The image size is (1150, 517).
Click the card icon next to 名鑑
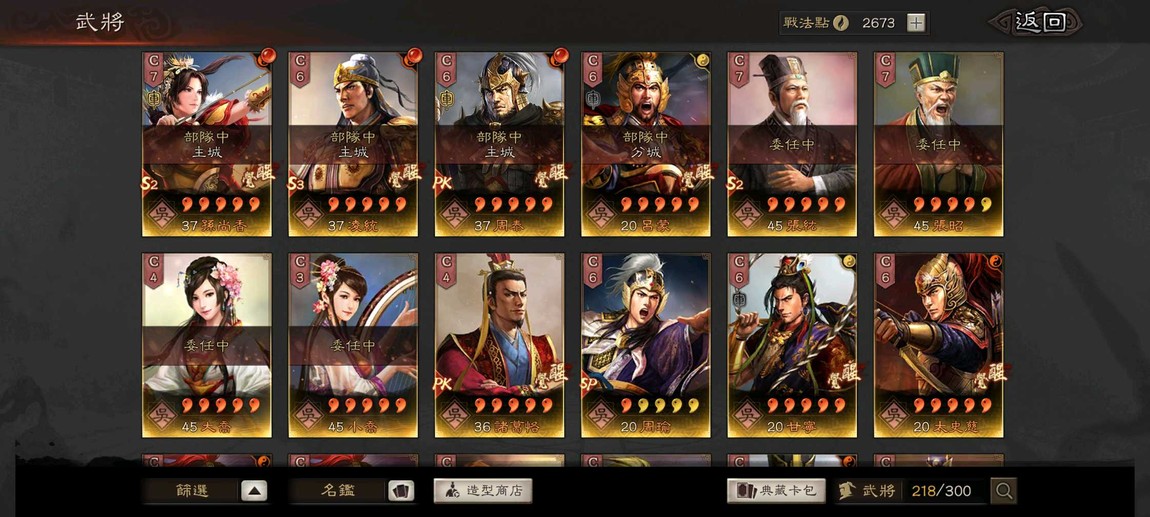[400, 491]
